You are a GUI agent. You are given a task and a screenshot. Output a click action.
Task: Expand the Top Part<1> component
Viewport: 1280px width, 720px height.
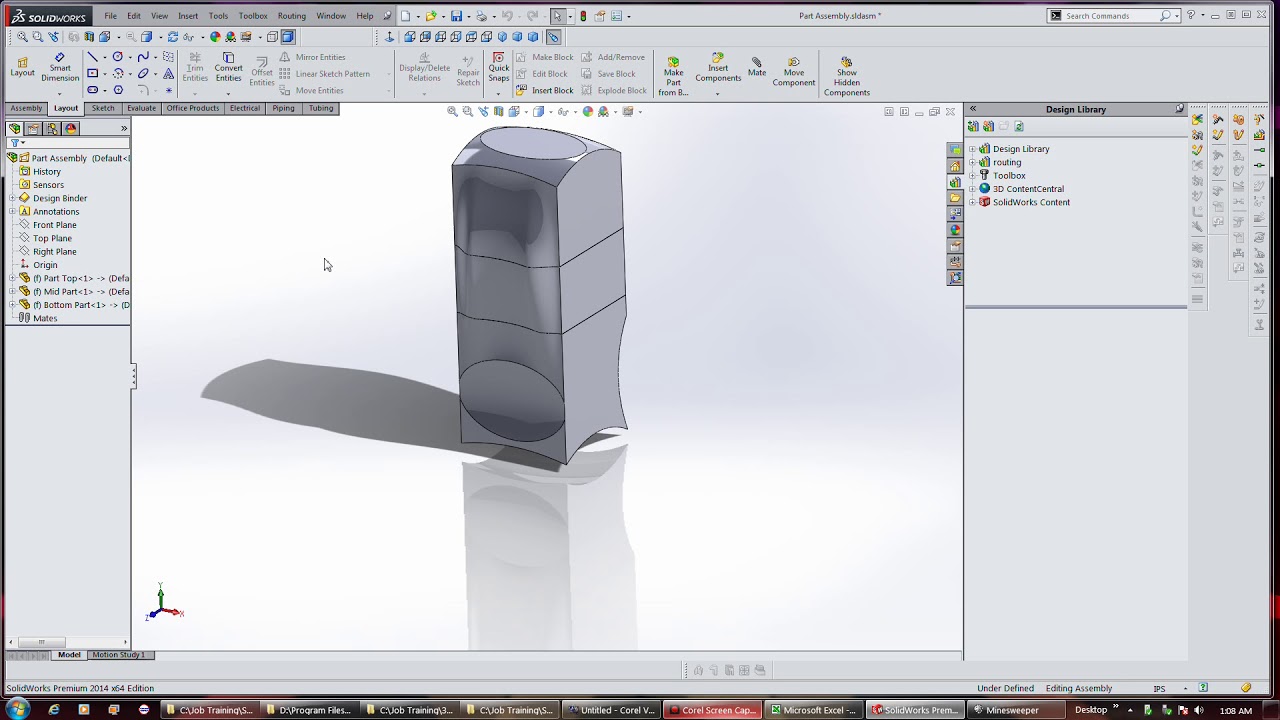coord(12,278)
